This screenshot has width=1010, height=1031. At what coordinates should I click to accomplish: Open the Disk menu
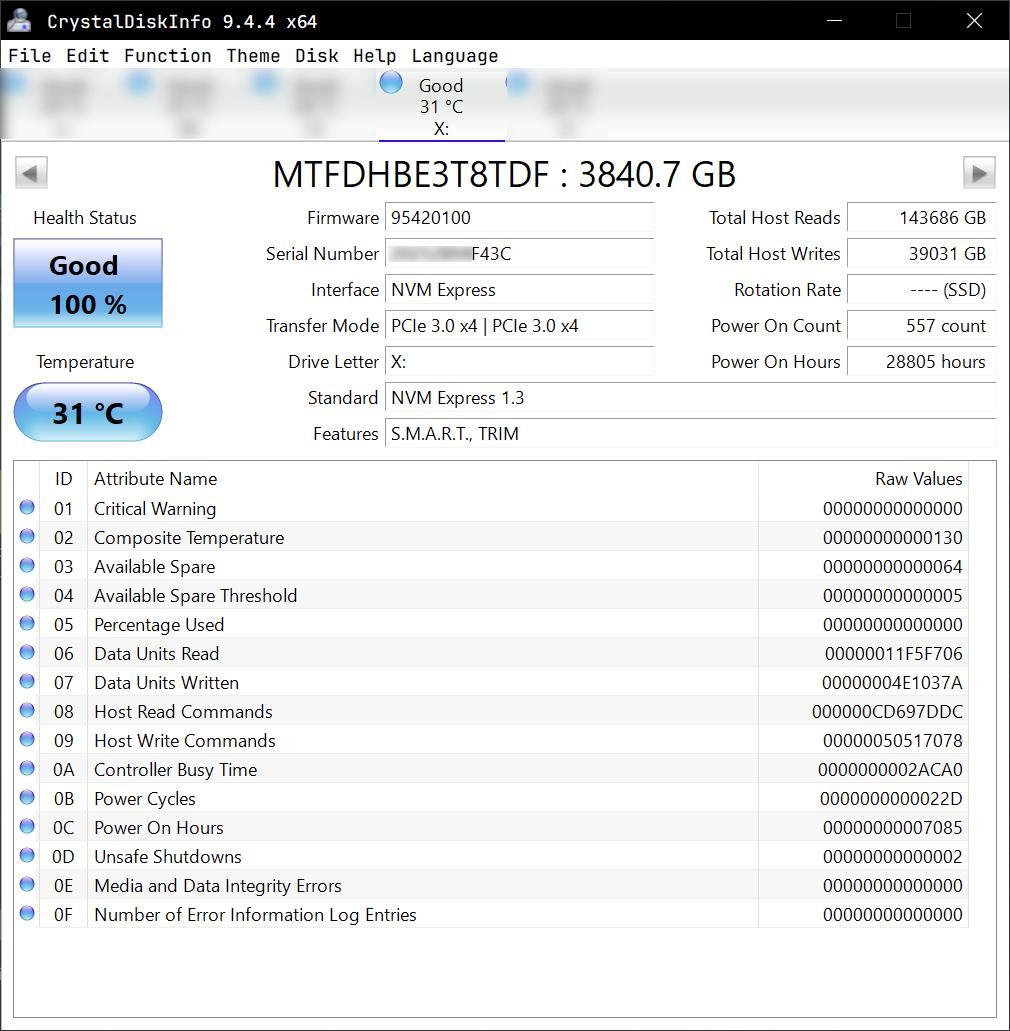point(316,56)
